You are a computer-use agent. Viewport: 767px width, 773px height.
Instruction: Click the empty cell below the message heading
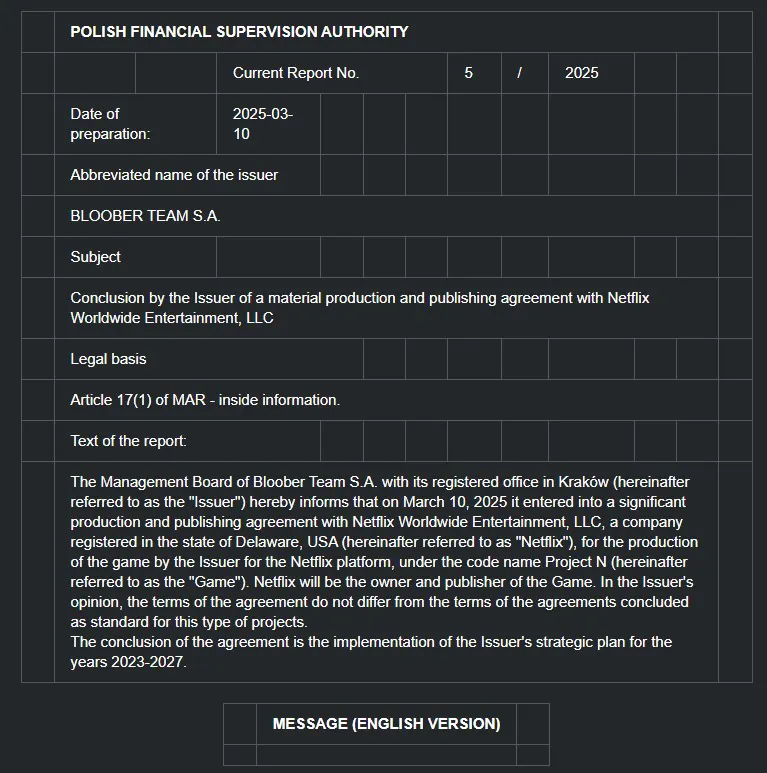tap(386, 755)
